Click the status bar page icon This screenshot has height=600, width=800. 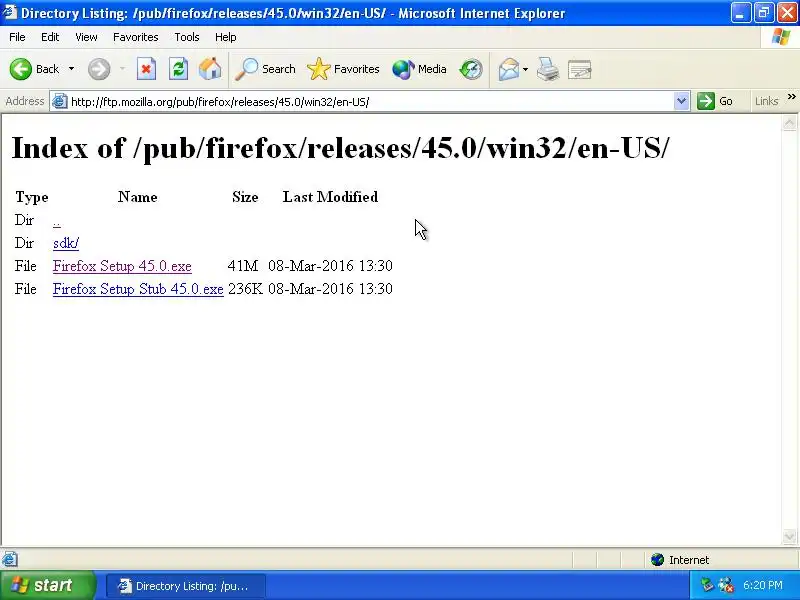coord(10,560)
